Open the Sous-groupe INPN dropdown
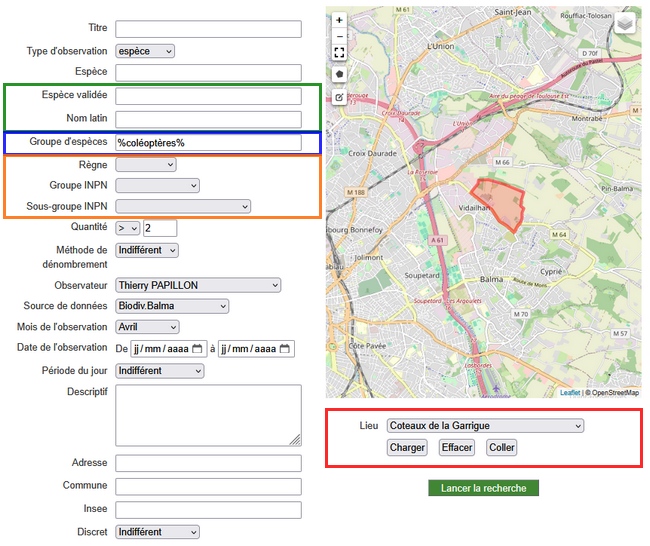650x546 pixels. (x=183, y=207)
